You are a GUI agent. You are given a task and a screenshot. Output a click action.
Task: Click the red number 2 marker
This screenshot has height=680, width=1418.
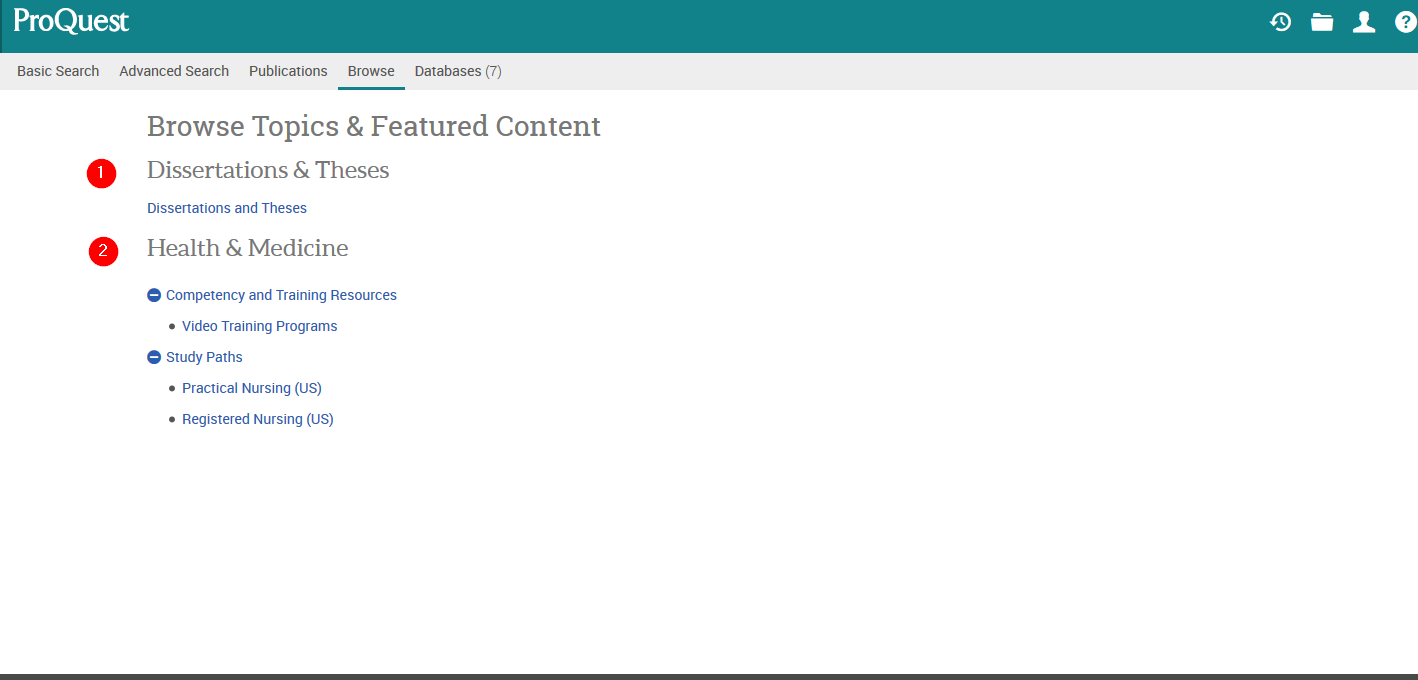(x=103, y=251)
